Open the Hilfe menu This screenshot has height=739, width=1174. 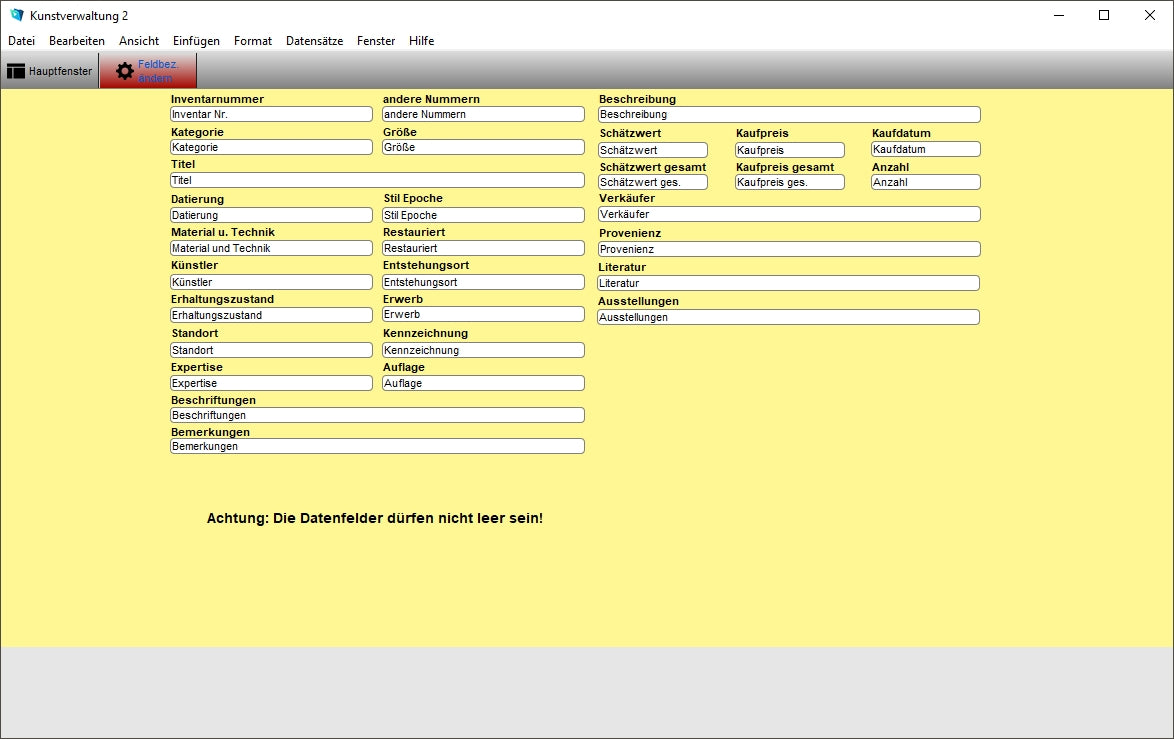tap(421, 41)
